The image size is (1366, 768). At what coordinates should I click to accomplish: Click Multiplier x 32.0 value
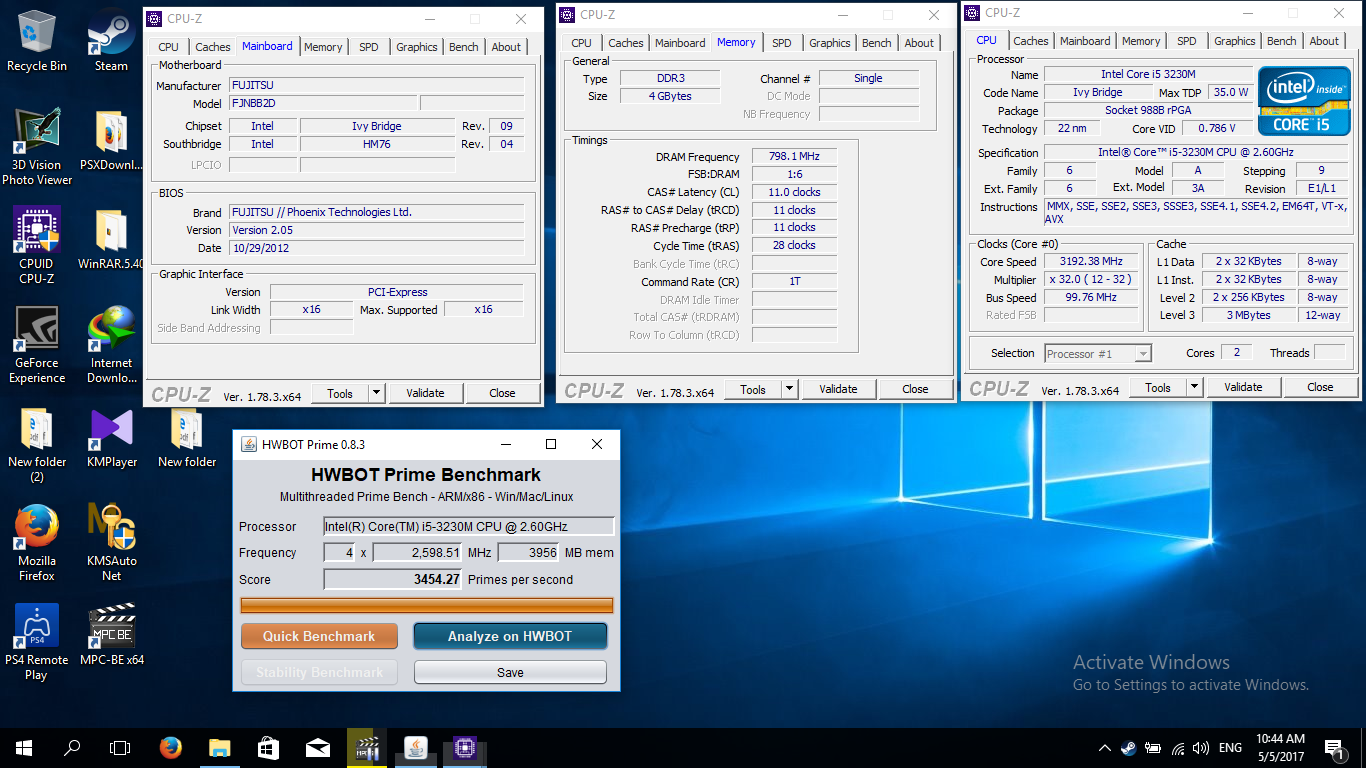coord(1092,280)
